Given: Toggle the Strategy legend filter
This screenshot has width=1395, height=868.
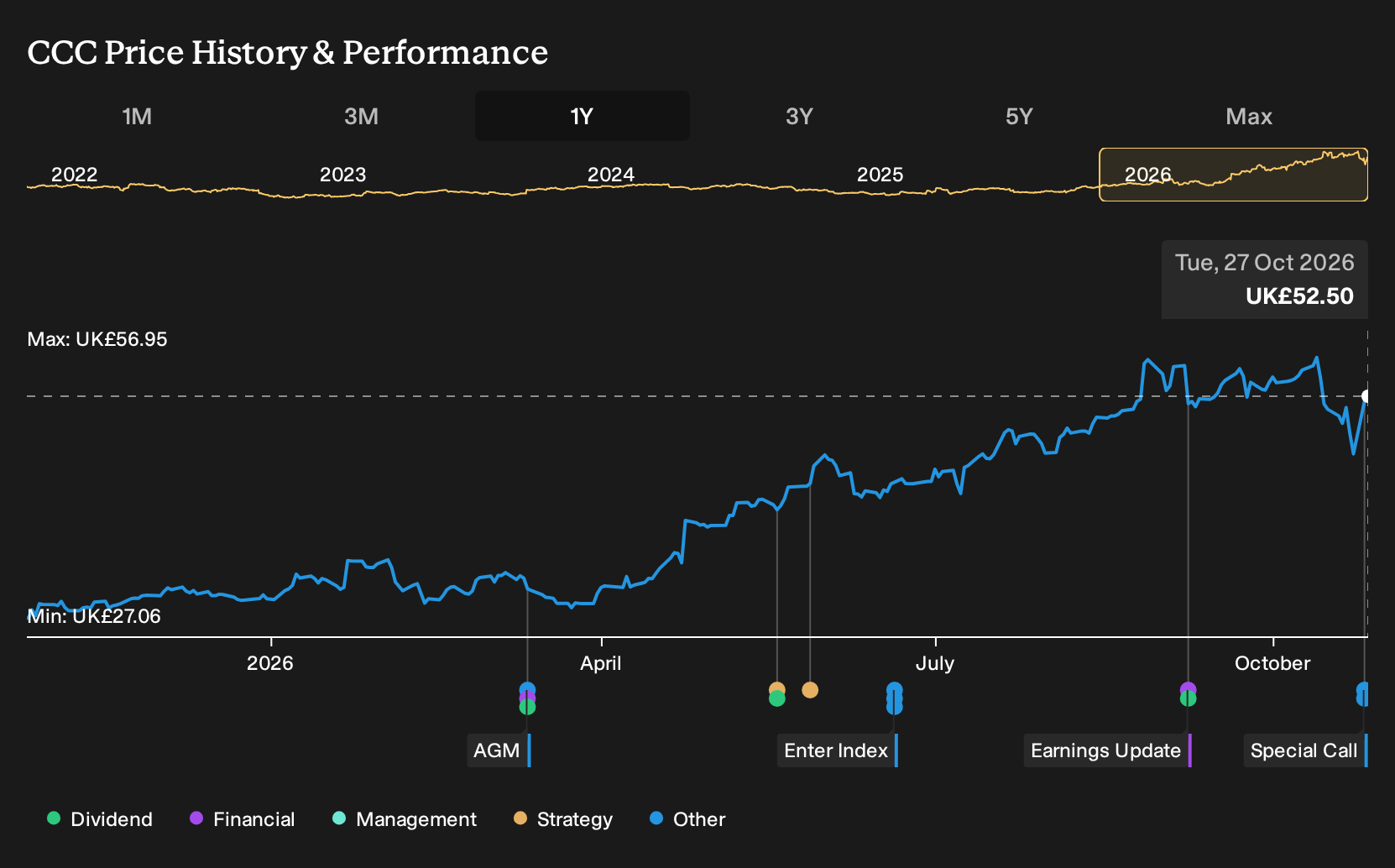Looking at the screenshot, I should (x=563, y=819).
